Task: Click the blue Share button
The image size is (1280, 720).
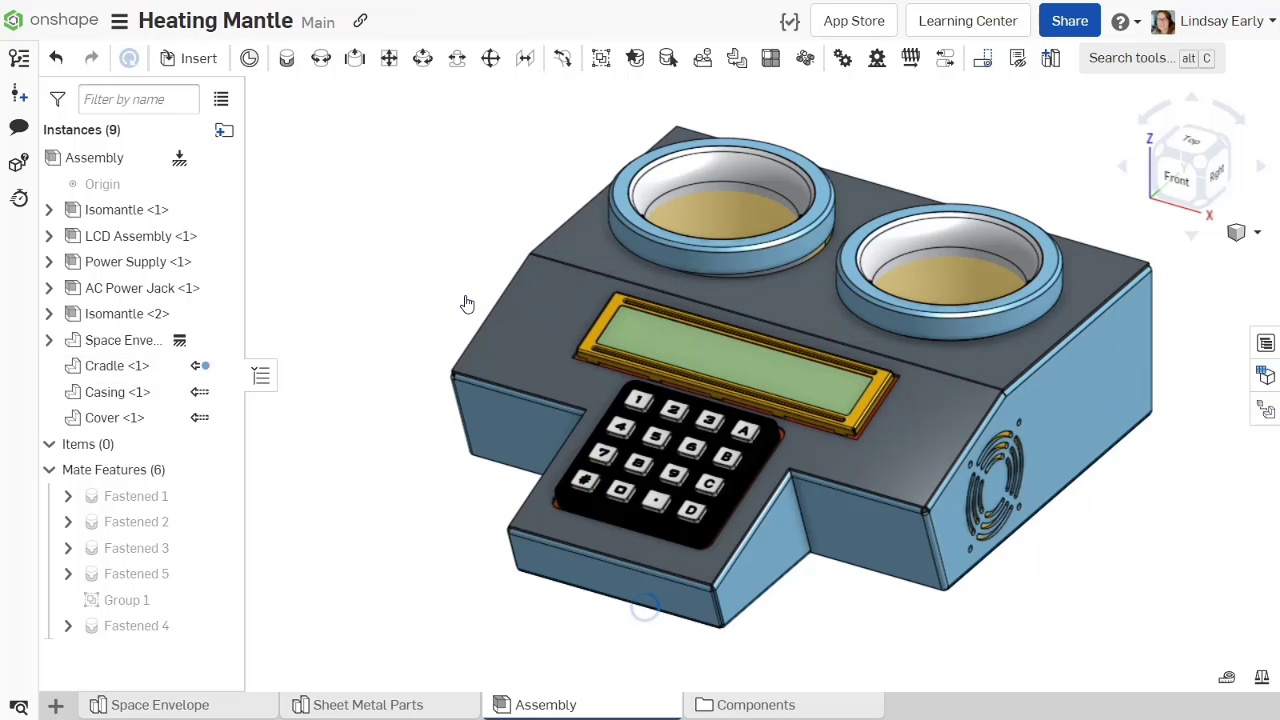Action: (1070, 21)
